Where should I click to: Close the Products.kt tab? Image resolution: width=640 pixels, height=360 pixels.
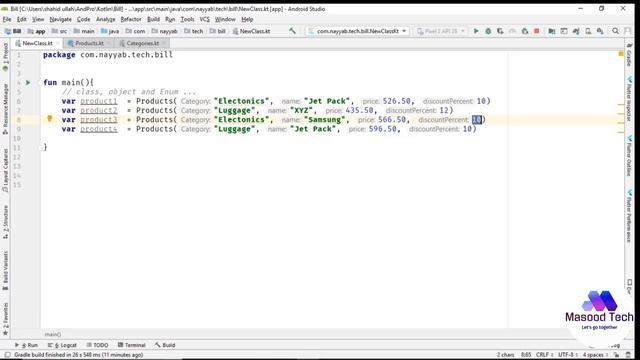coord(109,43)
